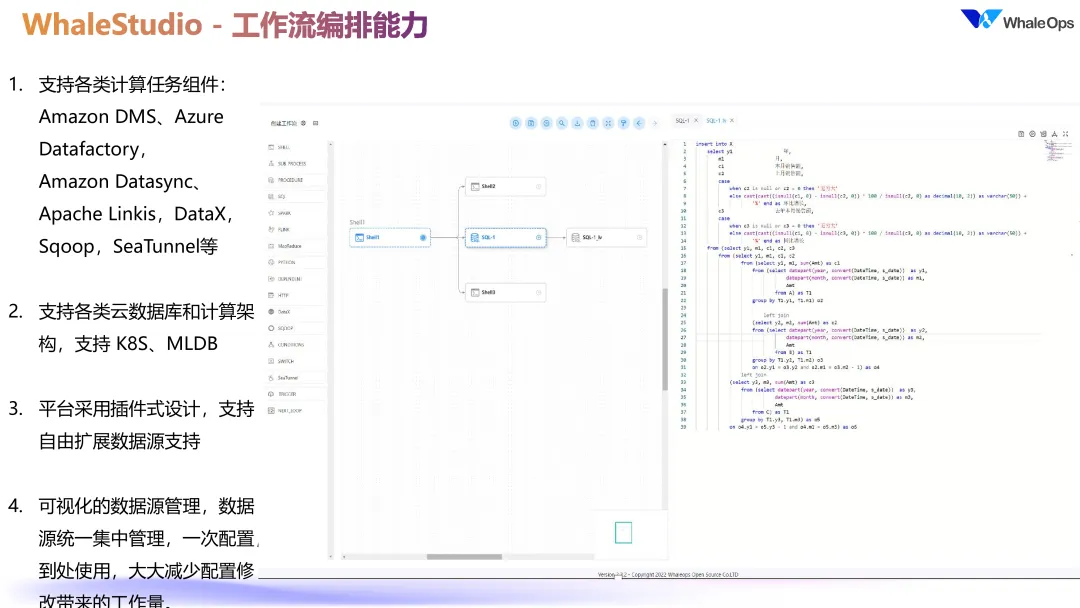This screenshot has width=1080, height=608.
Task: Click the format brush icon in the toolbar
Action: pos(623,123)
